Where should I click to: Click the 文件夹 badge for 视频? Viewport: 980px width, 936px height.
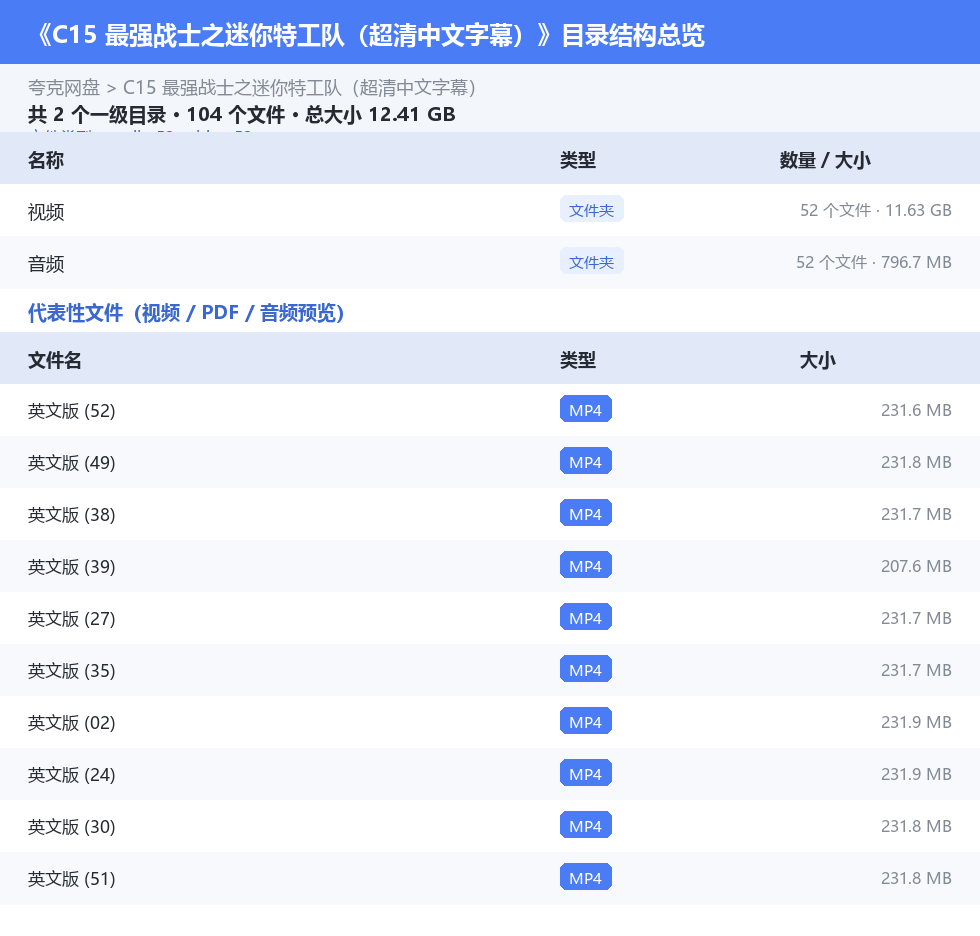coord(591,210)
